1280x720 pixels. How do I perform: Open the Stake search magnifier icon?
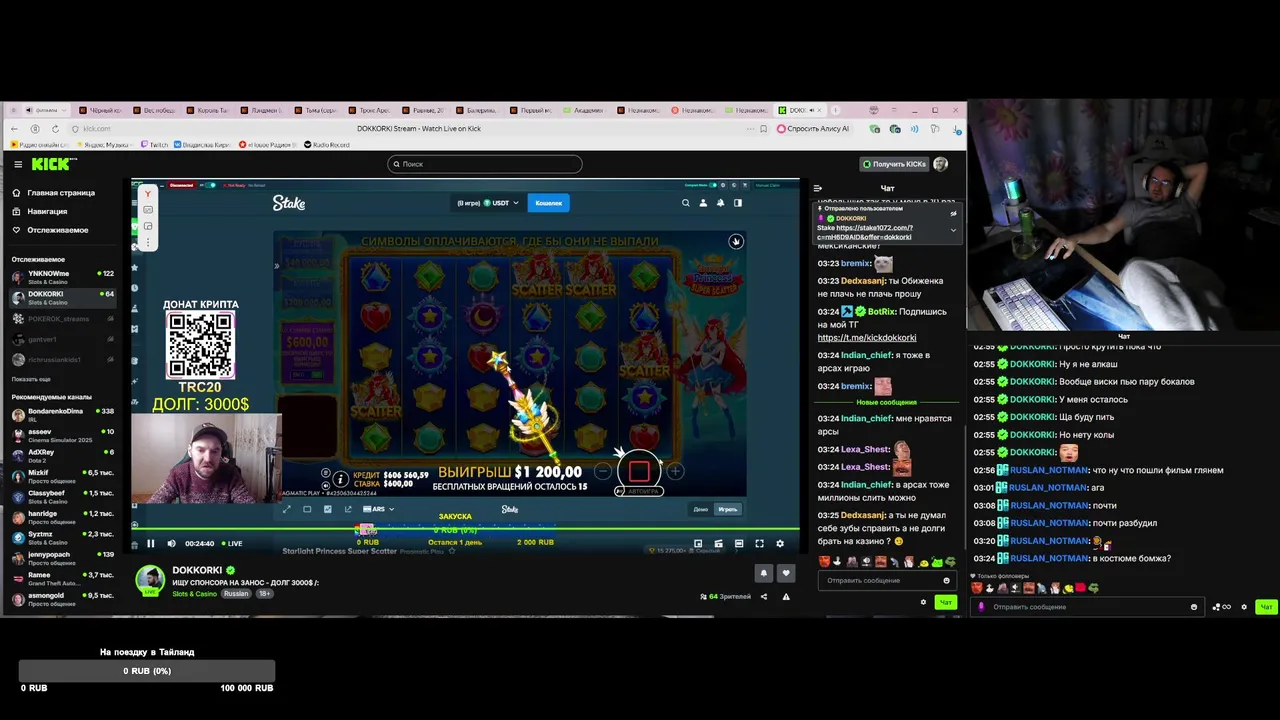coord(685,203)
